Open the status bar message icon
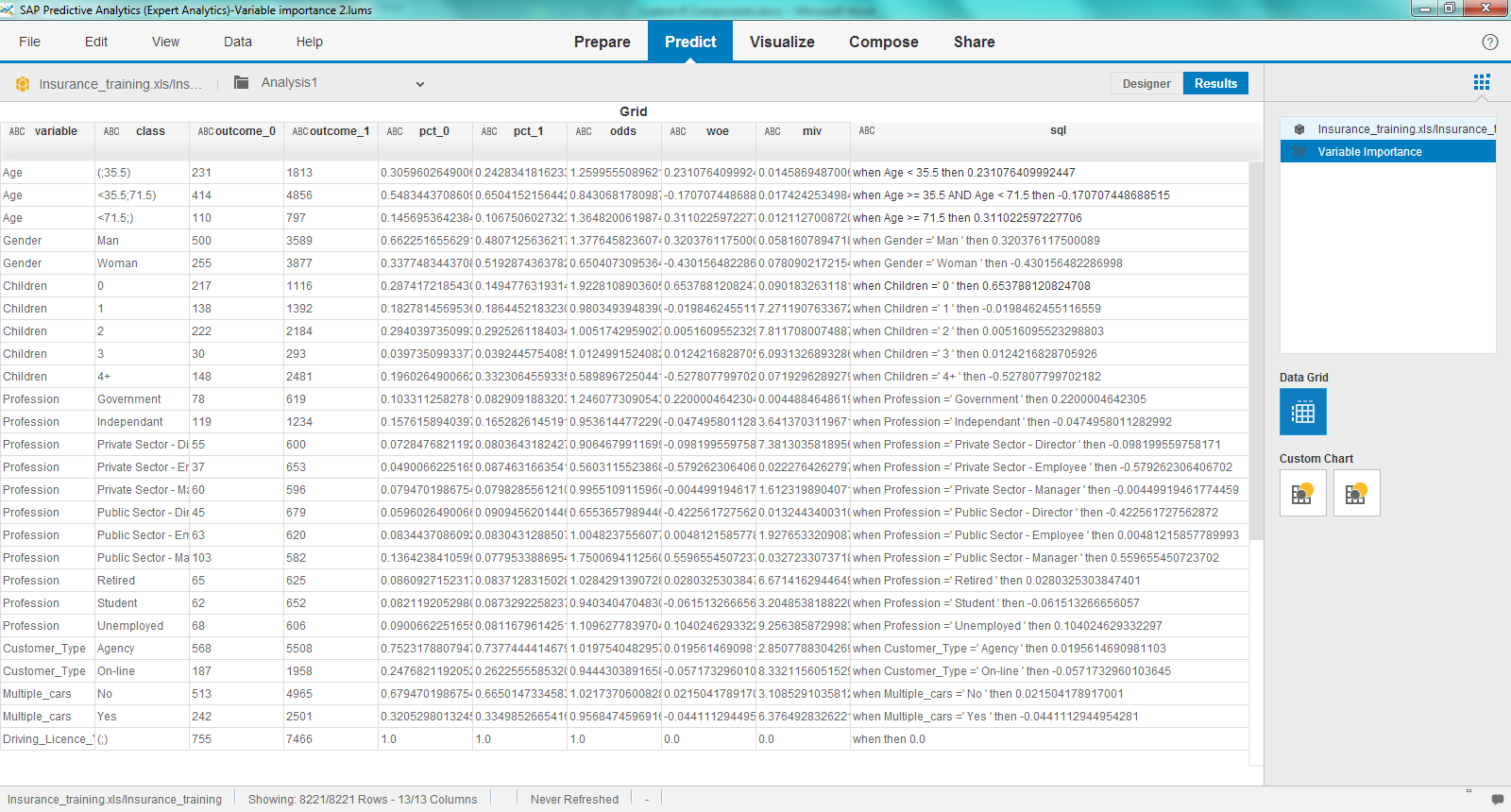The width and height of the screenshot is (1511, 812). [x=1497, y=799]
